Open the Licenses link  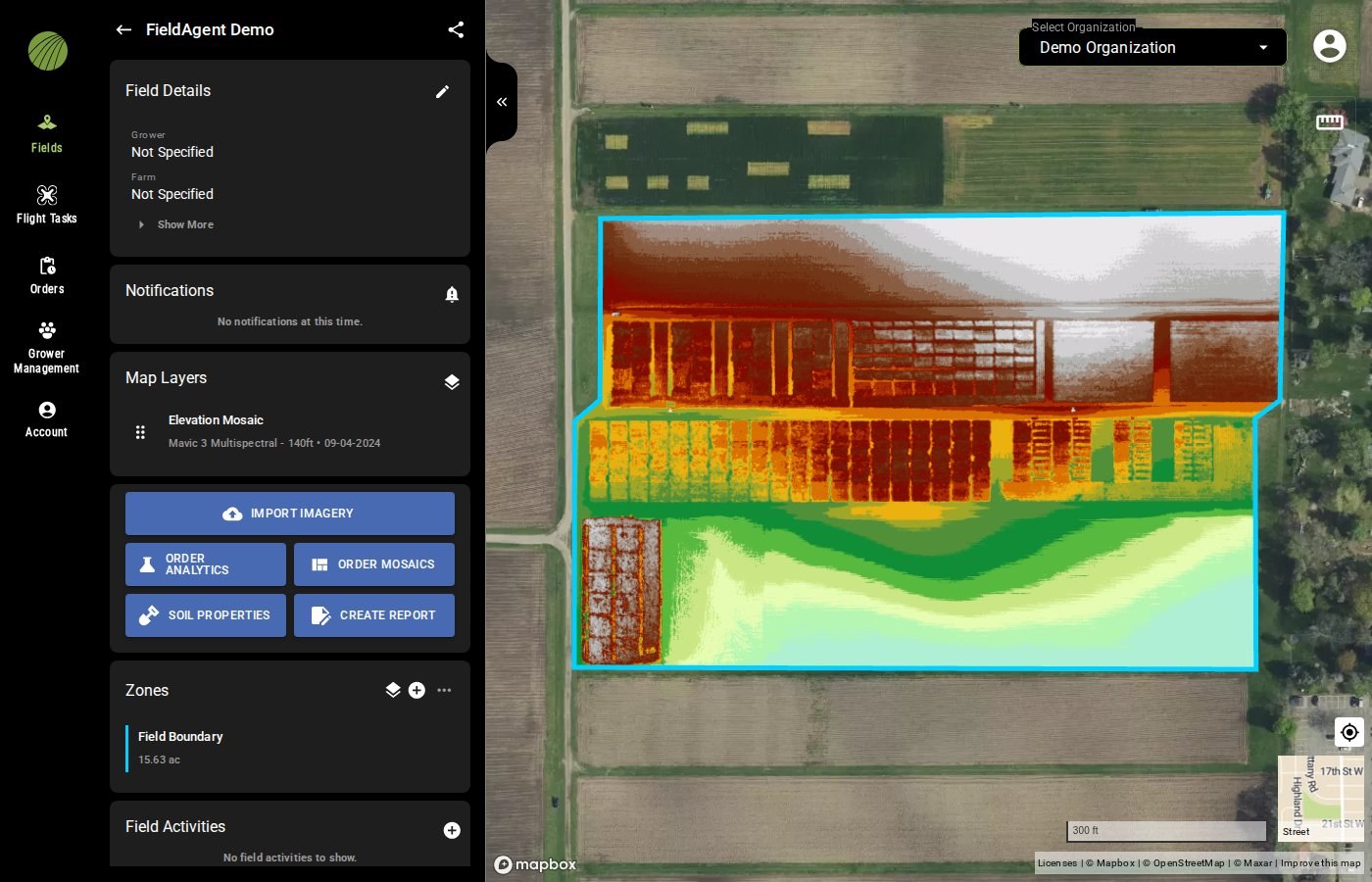pos(1057,863)
